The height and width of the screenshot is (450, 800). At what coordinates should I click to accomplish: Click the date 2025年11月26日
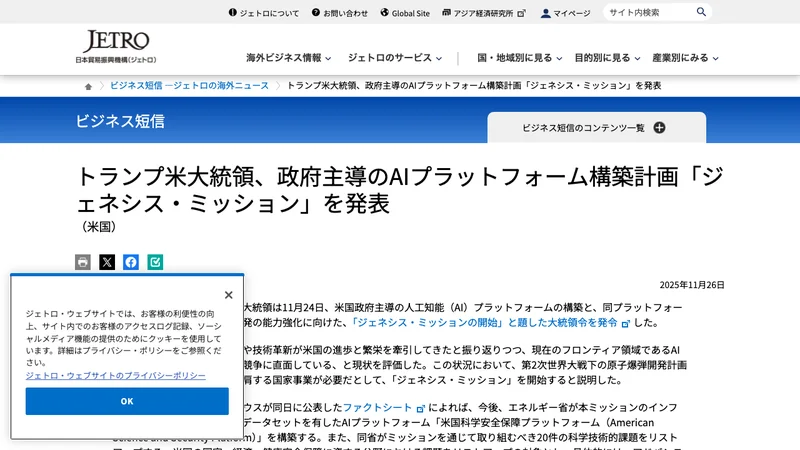(x=692, y=285)
